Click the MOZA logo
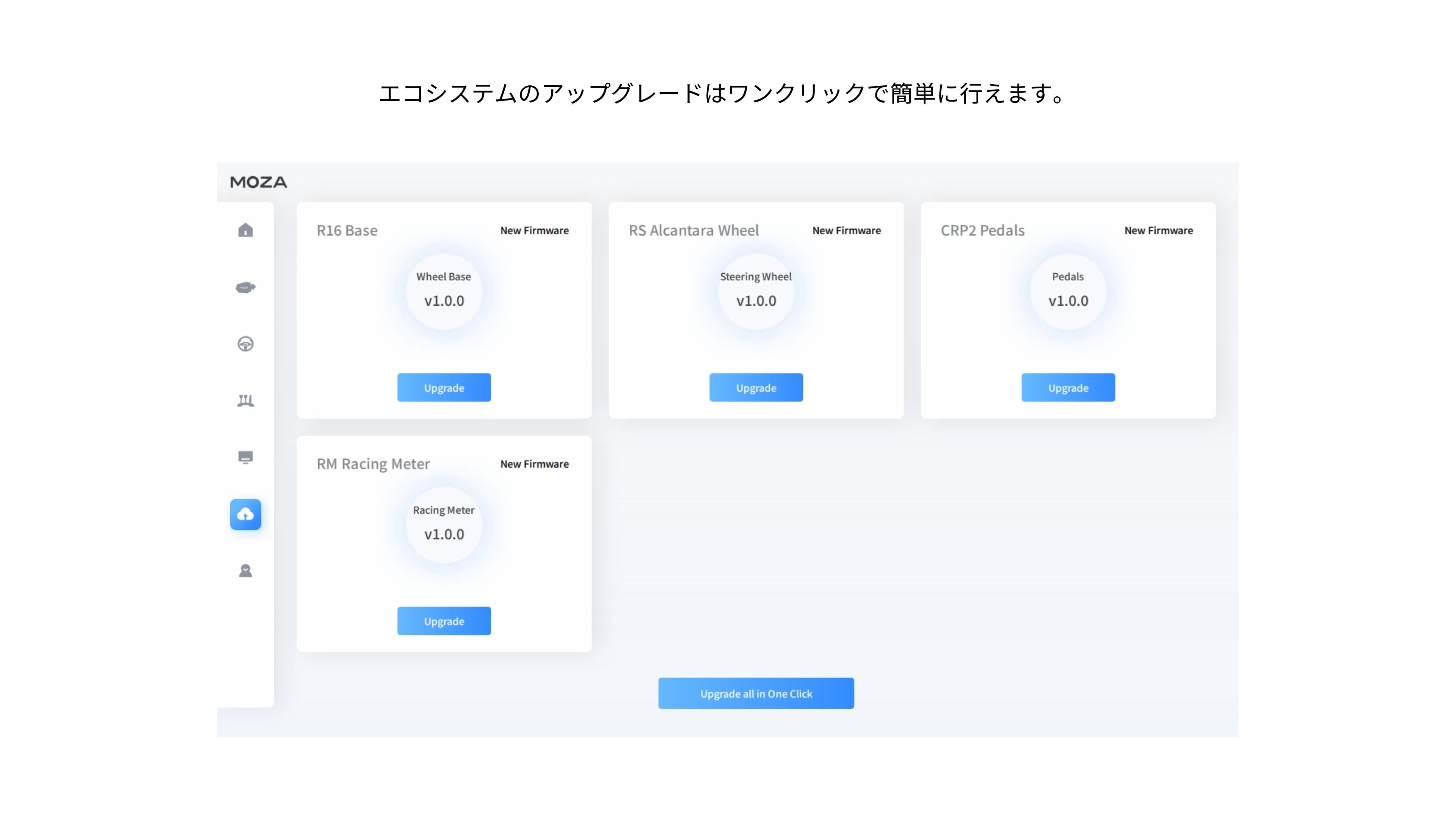Viewport: 1456px width, 819px height. pos(258,182)
